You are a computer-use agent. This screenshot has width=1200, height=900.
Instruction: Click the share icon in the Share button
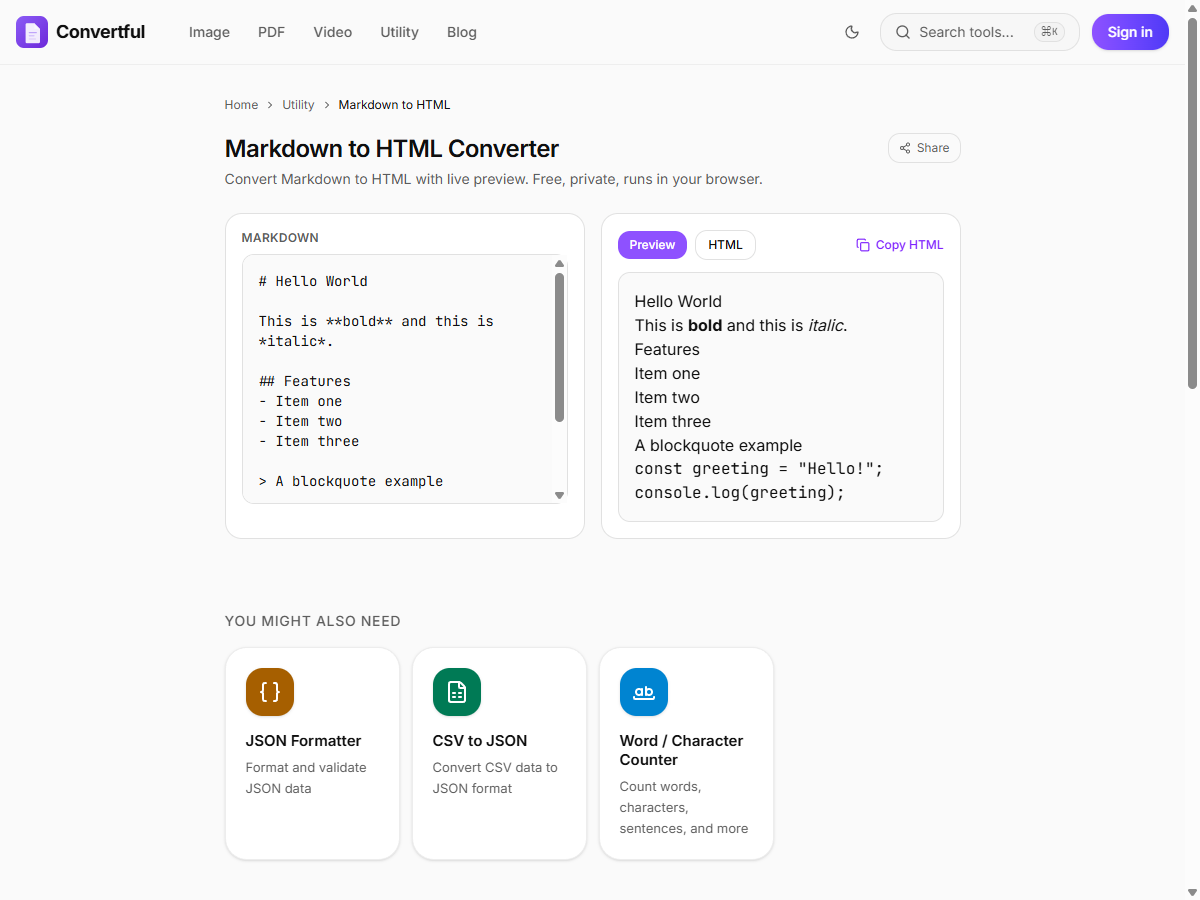[x=905, y=148]
